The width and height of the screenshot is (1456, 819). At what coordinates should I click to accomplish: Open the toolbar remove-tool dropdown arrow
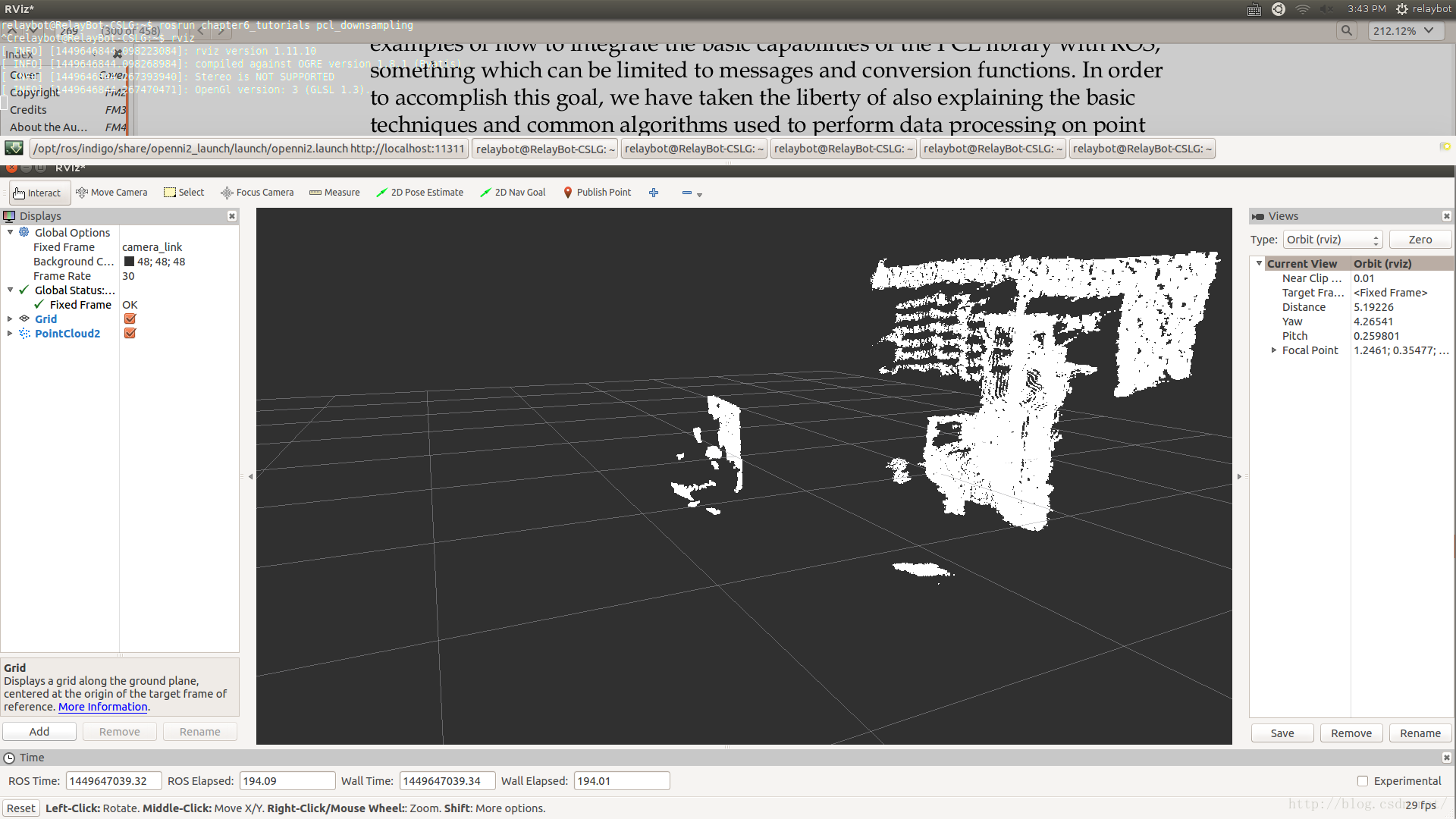[x=699, y=195]
